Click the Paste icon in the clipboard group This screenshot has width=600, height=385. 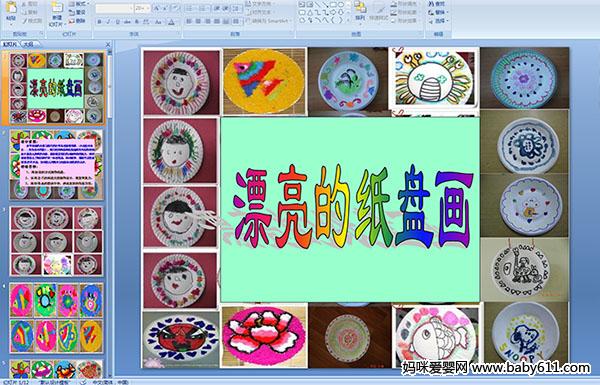11,8
